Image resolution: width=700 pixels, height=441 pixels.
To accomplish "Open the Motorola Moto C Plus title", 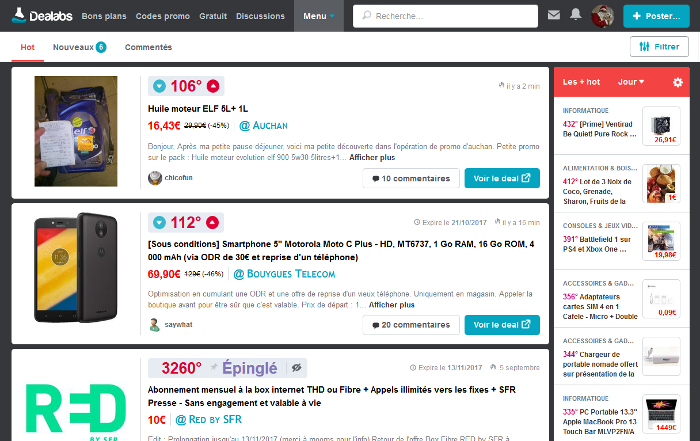I will [341, 250].
